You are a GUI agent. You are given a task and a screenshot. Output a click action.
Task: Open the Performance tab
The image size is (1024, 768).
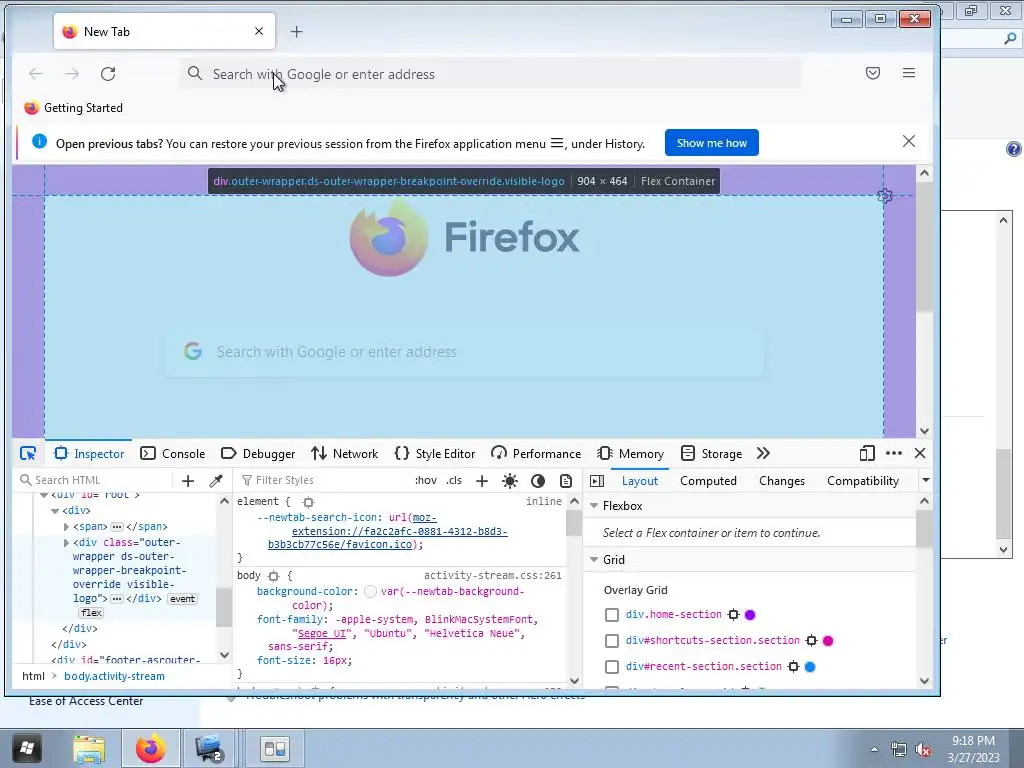point(536,453)
